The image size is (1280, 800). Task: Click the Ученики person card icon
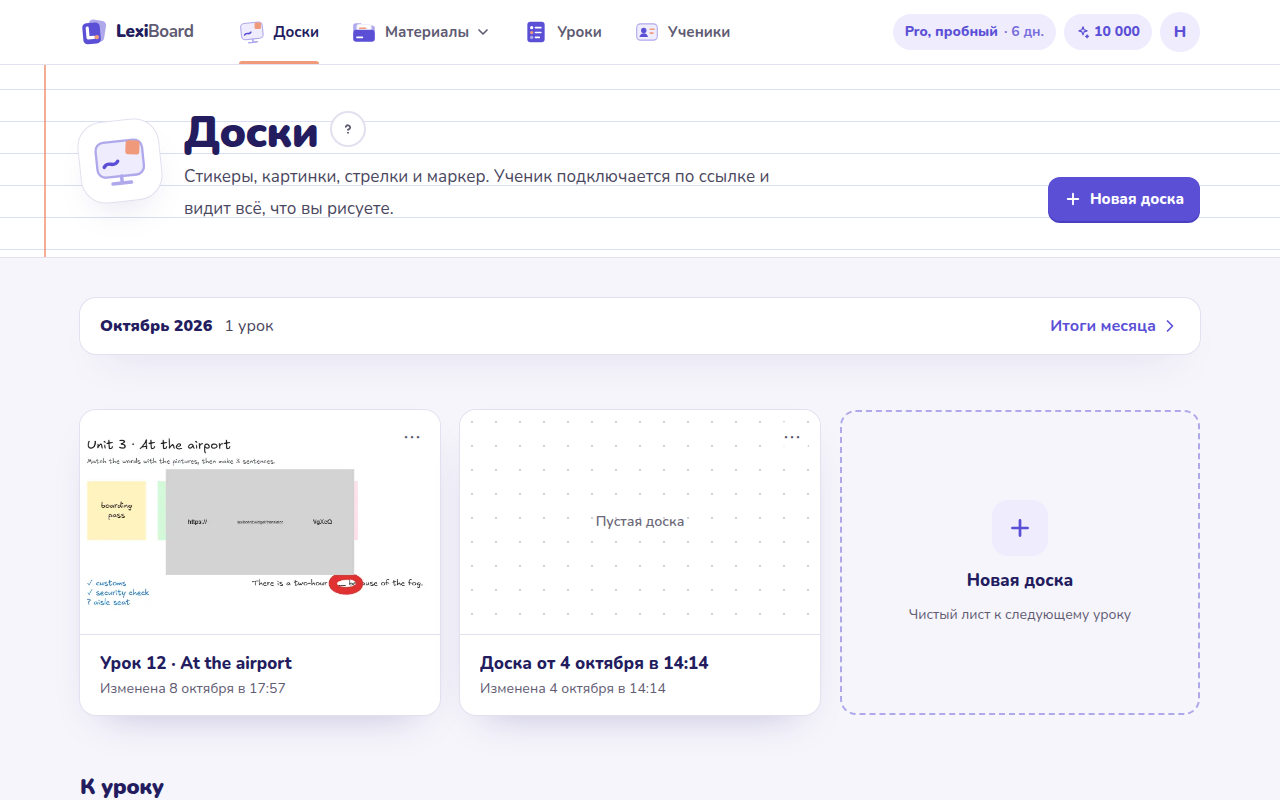coord(646,32)
